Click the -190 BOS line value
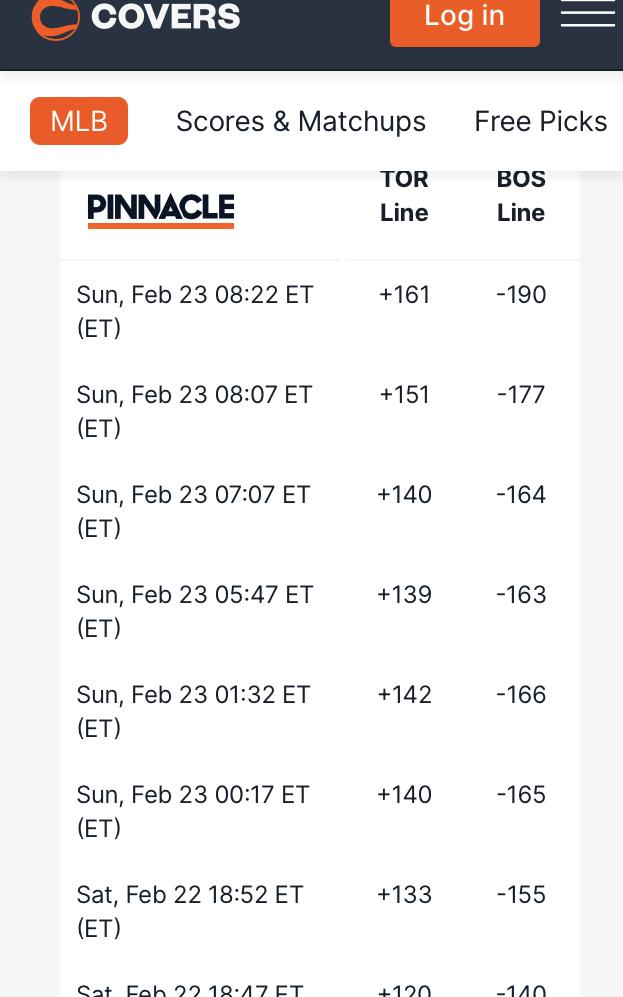The height and width of the screenshot is (997, 623). point(521,295)
